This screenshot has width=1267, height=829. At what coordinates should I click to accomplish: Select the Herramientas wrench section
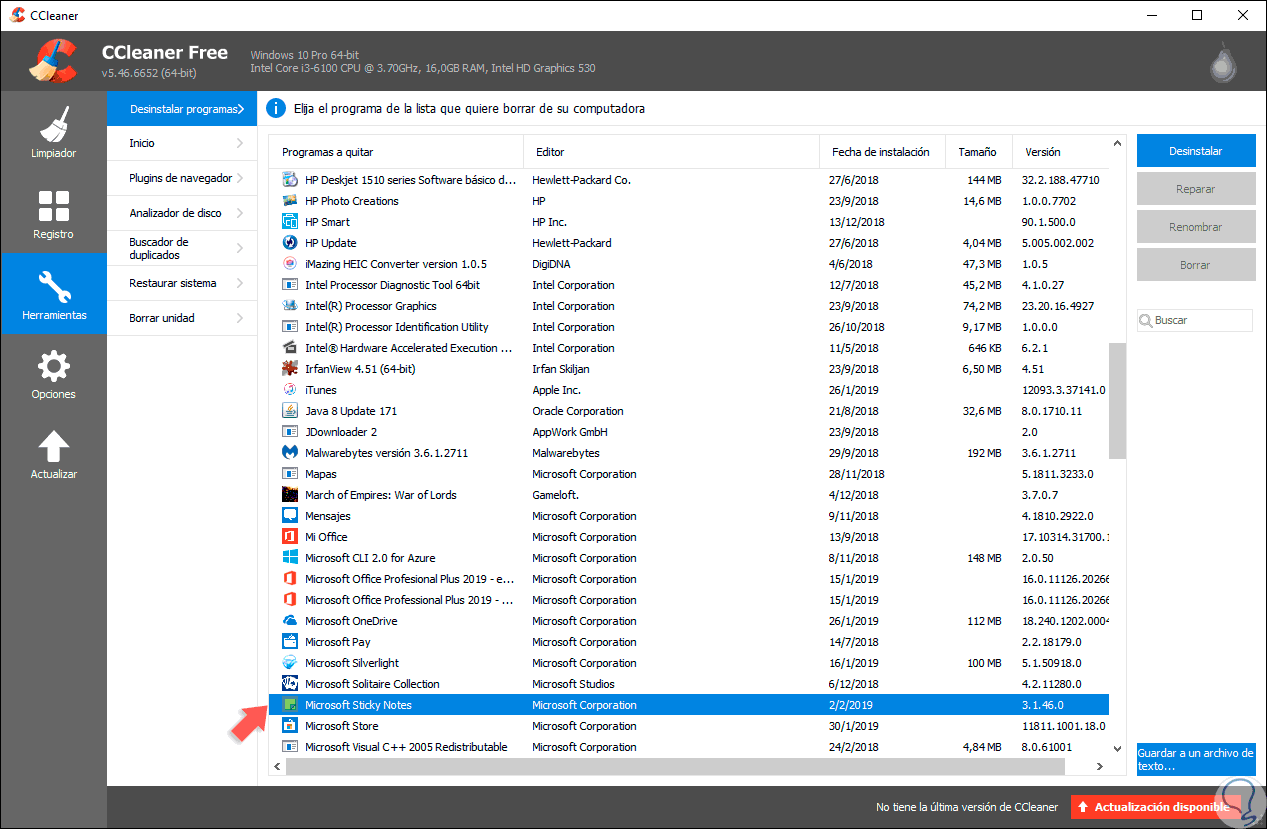click(53, 293)
